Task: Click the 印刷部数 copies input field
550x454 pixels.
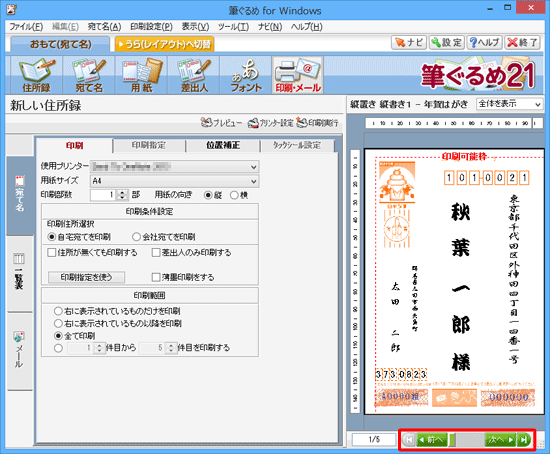Action: click(x=103, y=195)
